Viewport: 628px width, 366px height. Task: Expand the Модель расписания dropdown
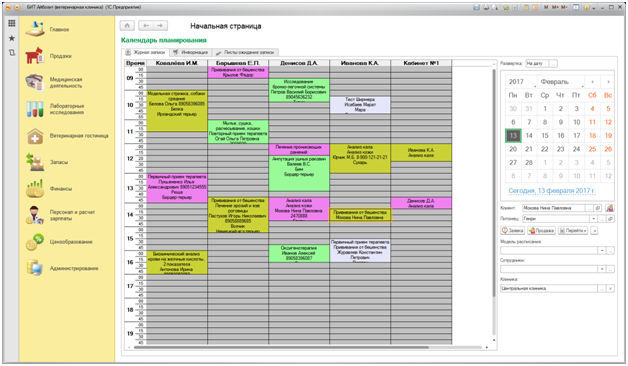602,250
